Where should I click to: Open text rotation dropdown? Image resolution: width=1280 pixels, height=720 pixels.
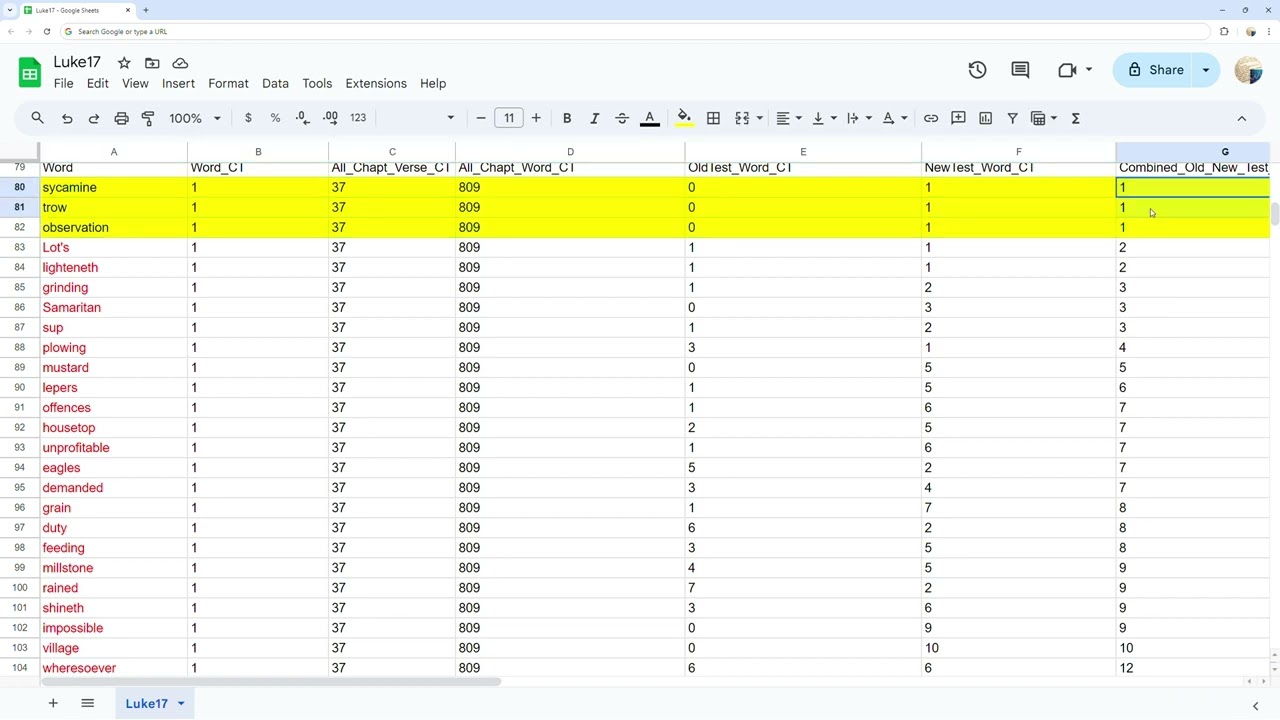(x=894, y=118)
